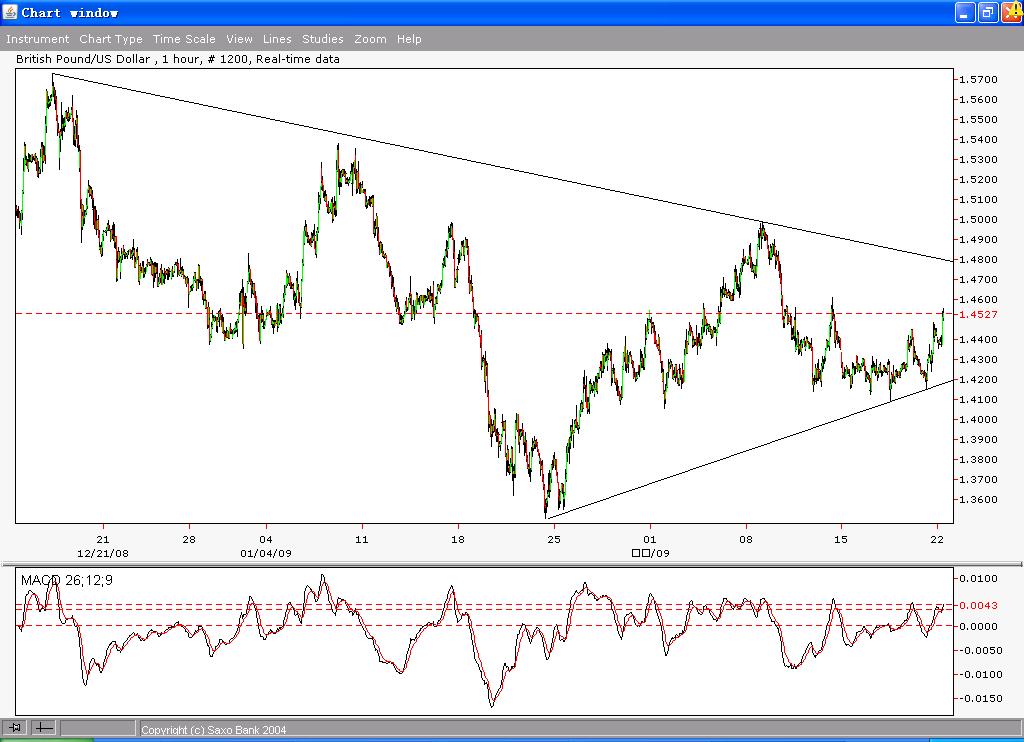Viewport: 1024px width, 742px height.
Task: Open the Instrument menu
Action: (37, 39)
